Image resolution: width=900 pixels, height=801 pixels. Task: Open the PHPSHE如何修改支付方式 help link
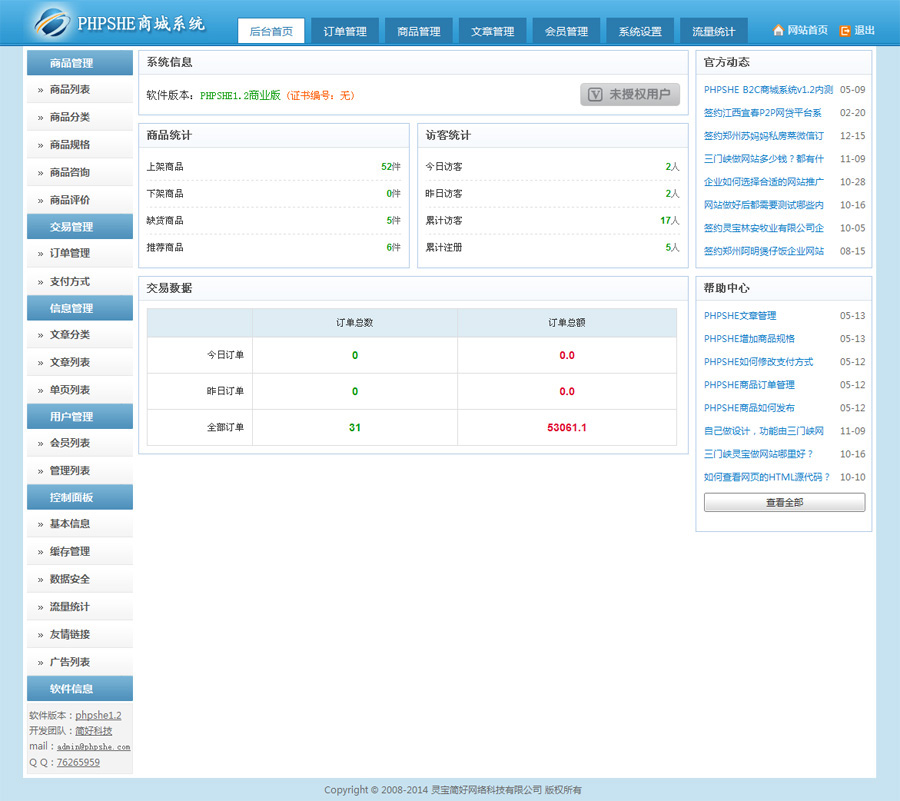coord(758,362)
